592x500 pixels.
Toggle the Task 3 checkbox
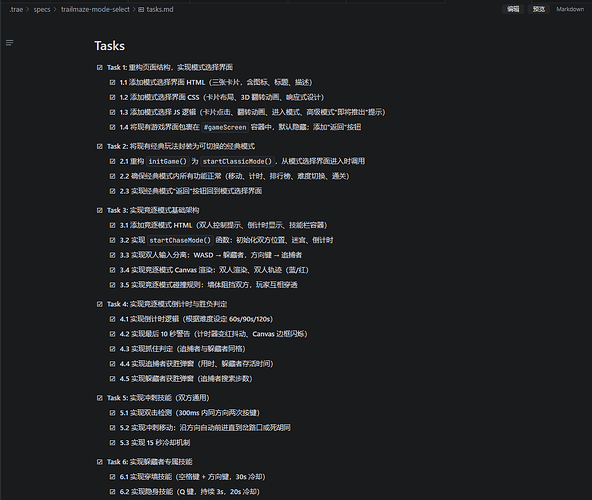pos(100,210)
